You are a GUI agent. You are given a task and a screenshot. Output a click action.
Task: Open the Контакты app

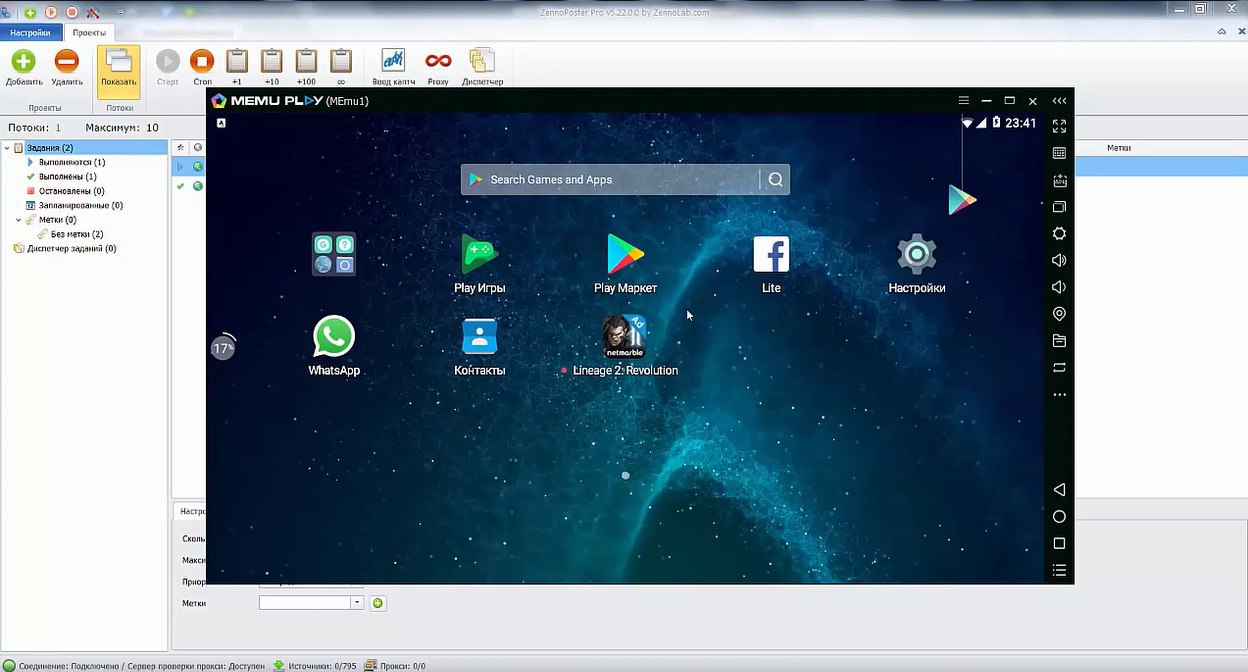479,338
